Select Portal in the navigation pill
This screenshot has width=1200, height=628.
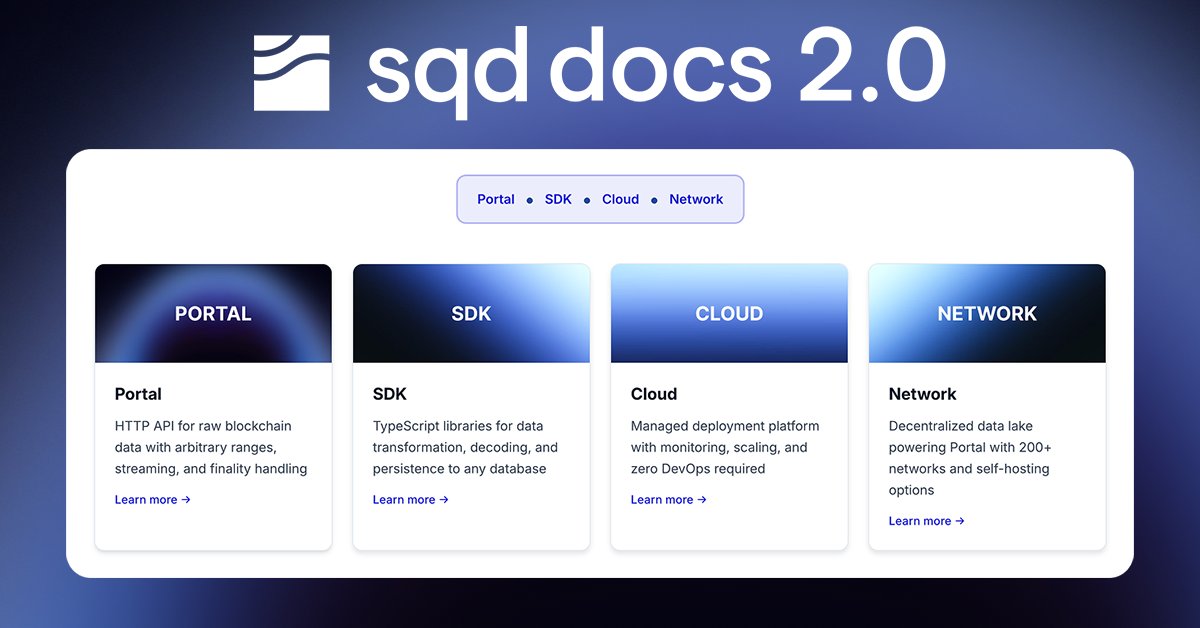(x=496, y=199)
